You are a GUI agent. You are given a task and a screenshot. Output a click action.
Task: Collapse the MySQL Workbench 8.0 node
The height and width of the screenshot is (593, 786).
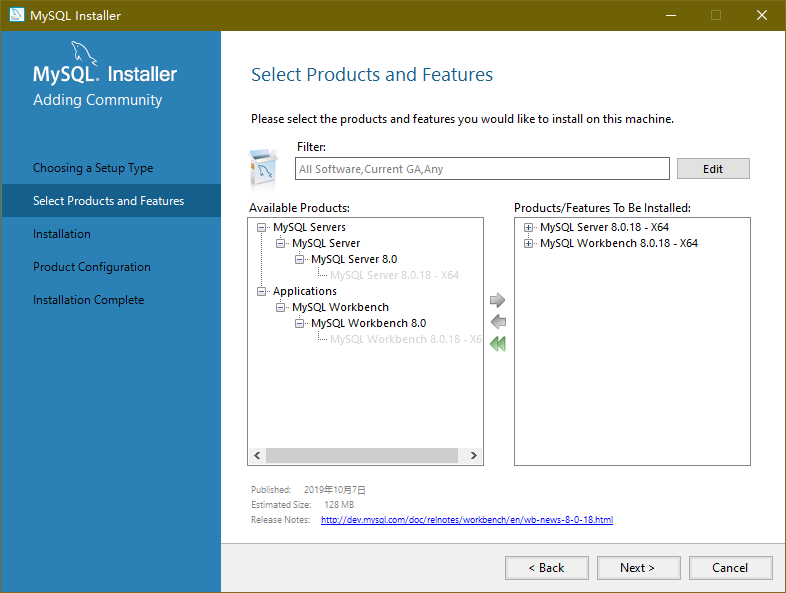[300, 323]
